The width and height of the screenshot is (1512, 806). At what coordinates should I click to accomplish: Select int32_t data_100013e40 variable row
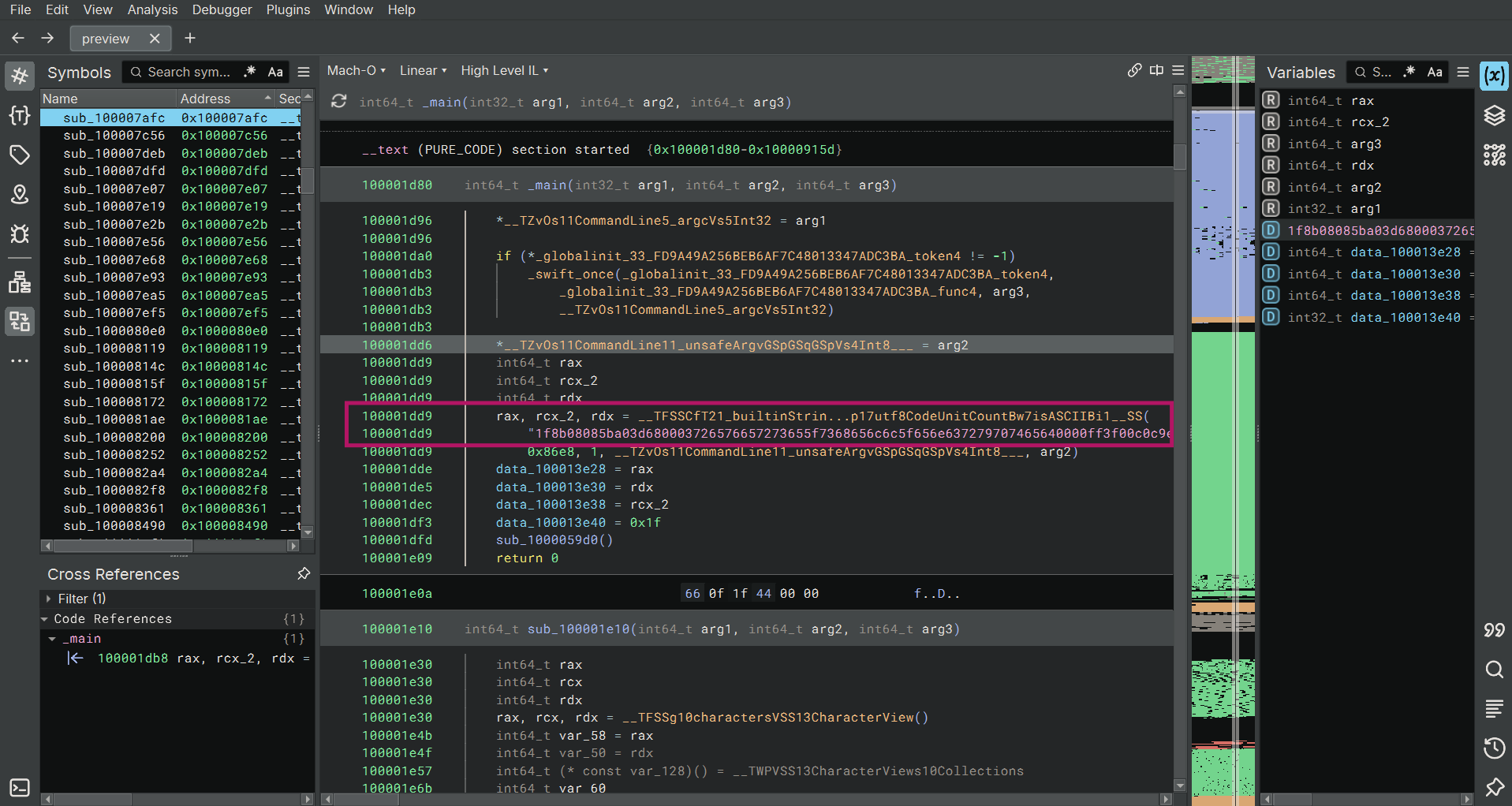1367,318
